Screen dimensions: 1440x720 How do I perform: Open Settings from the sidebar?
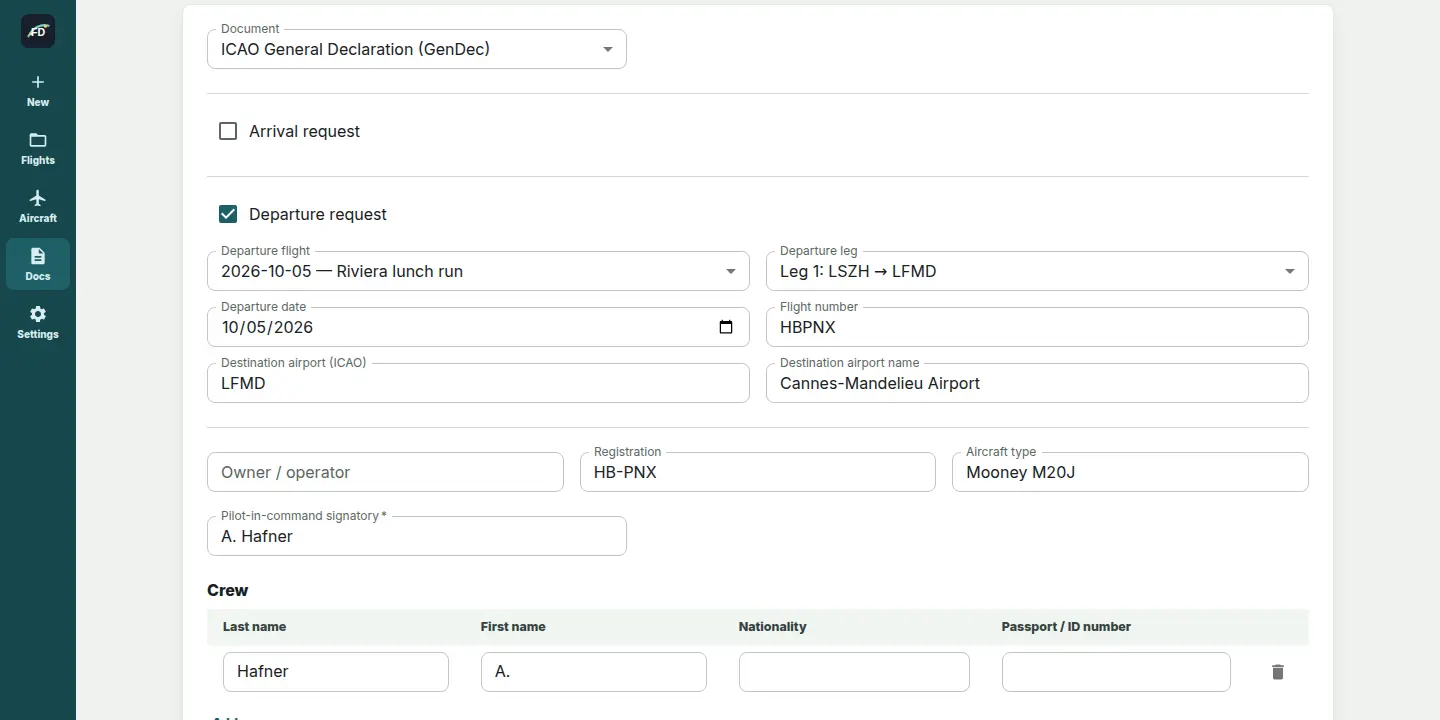point(38,322)
